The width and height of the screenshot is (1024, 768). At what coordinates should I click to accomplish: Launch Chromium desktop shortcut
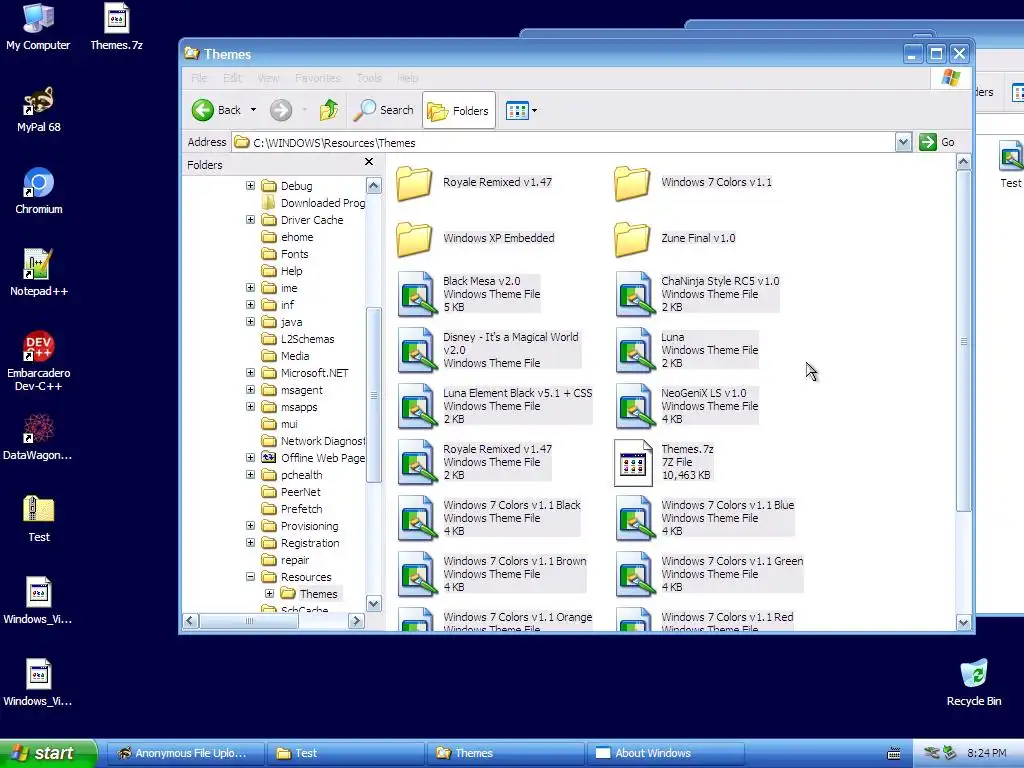tap(39, 191)
